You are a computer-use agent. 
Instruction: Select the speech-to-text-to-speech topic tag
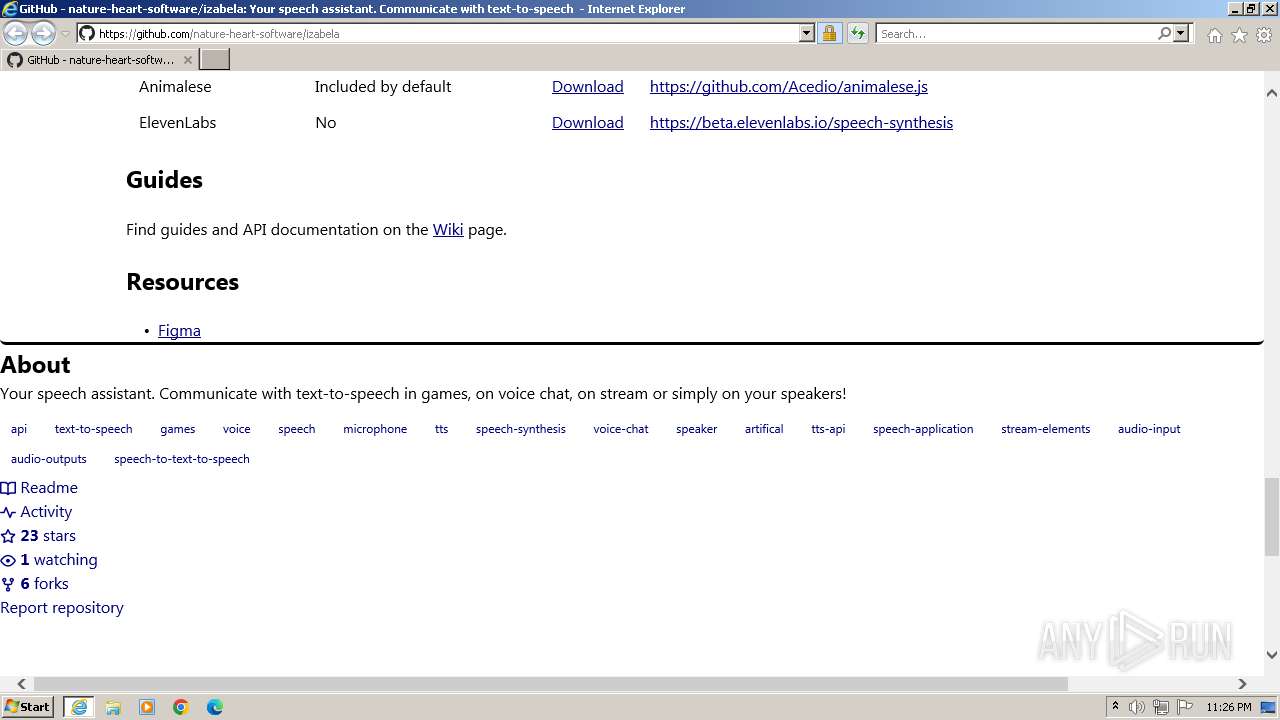(182, 459)
